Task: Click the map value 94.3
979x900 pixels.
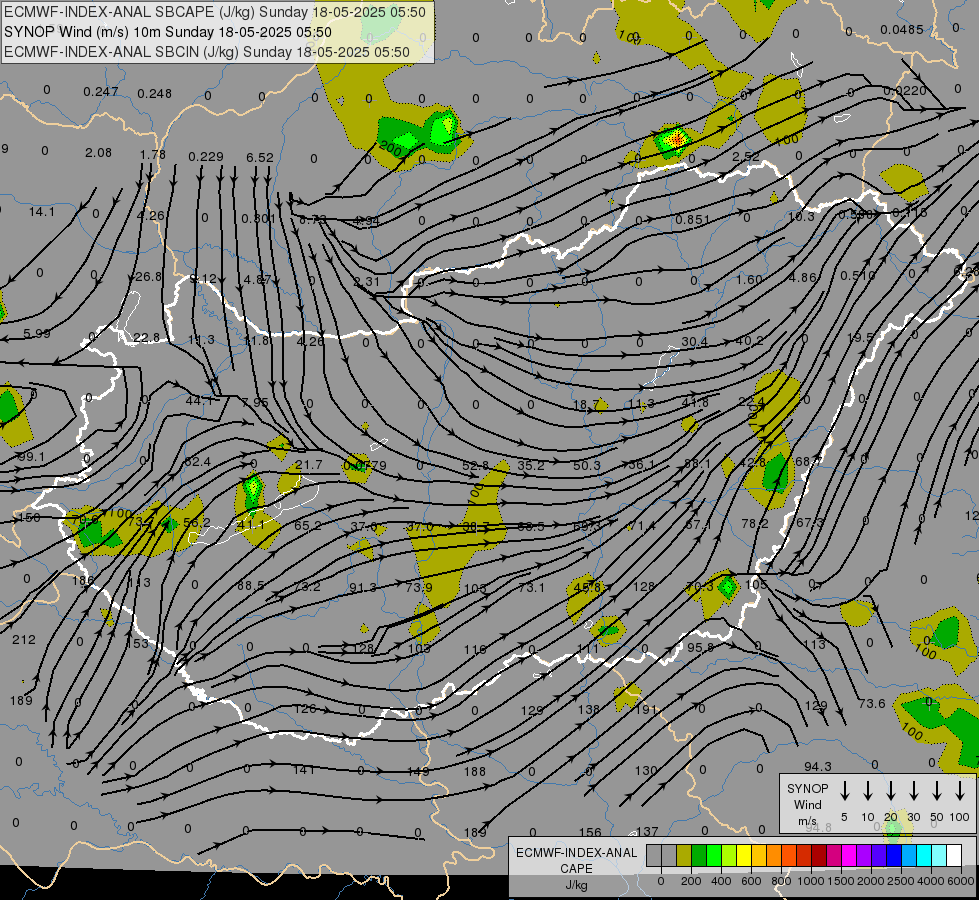Action: [x=817, y=766]
